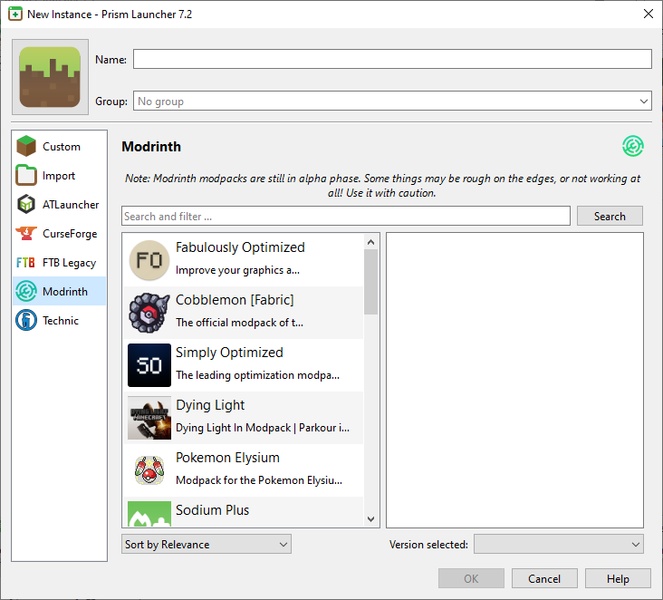
Task: Expand the Sort by Relevance dropdown
Action: coord(206,544)
